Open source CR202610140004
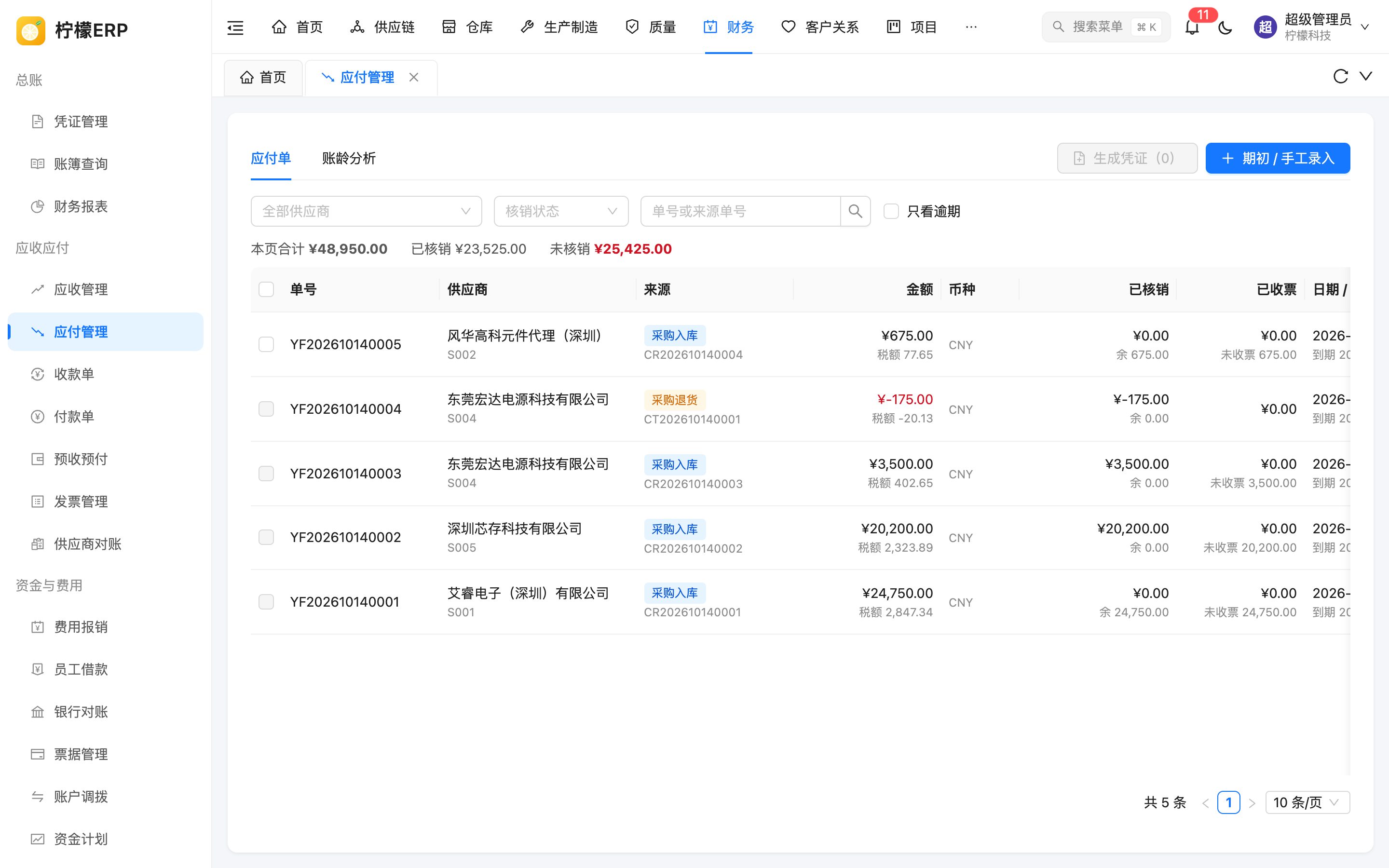The width and height of the screenshot is (1389, 868). (x=694, y=355)
